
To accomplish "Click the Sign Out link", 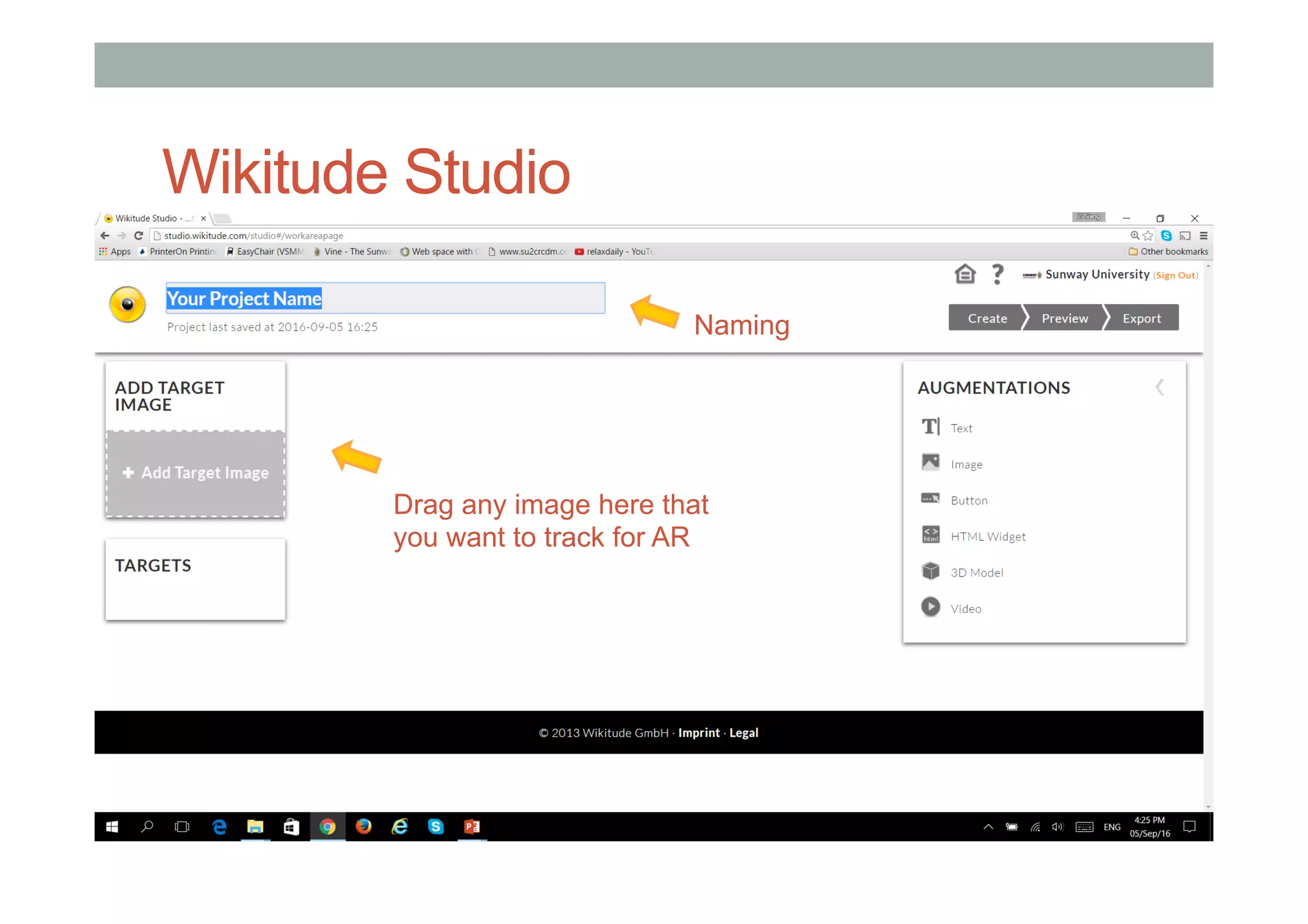I will tap(1176, 275).
